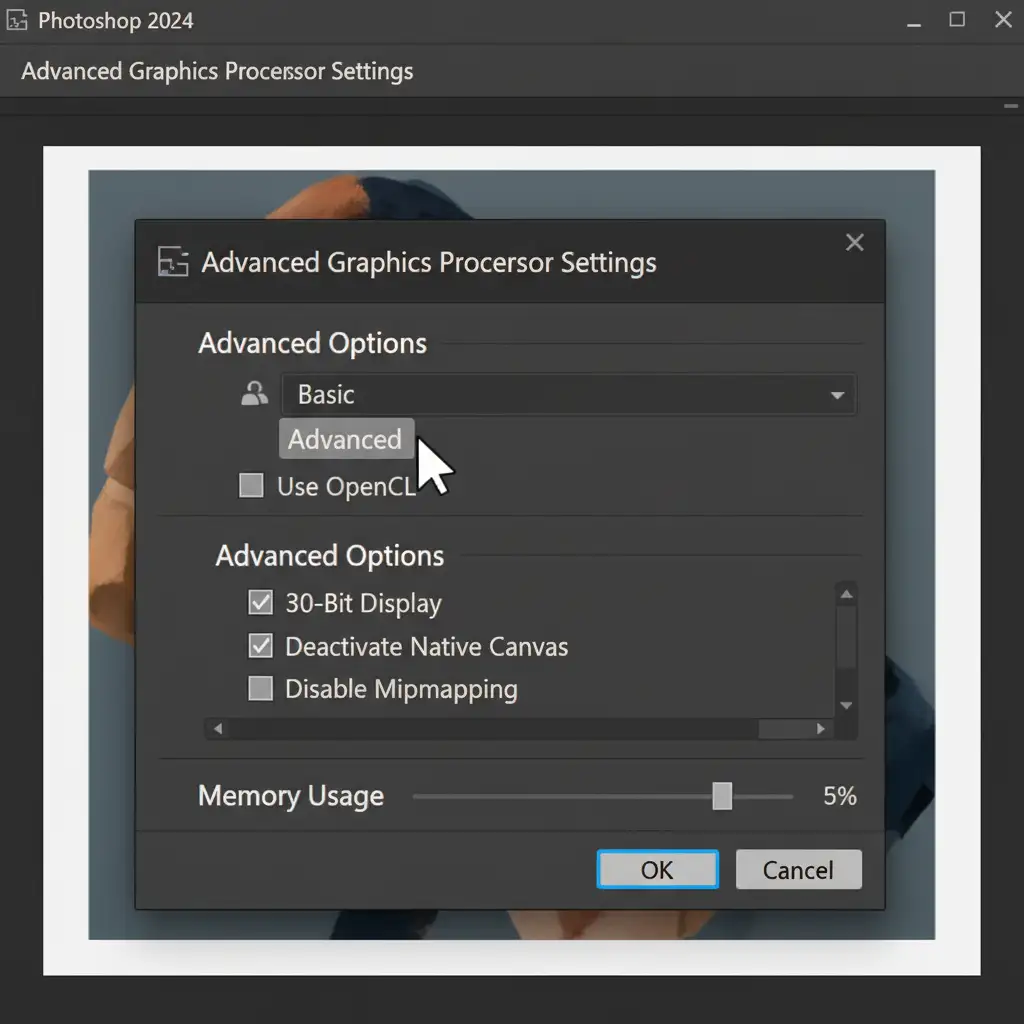Select the Advanced Graphics Processor Settings tab
Viewport: 1024px width, 1024px height.
[x=217, y=72]
